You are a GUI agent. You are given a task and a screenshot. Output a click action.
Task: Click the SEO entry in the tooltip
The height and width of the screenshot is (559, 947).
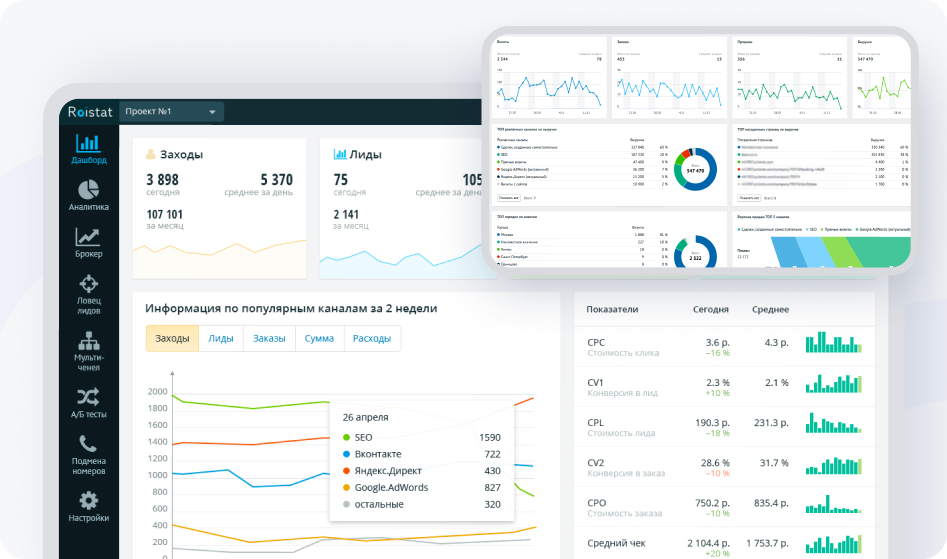pos(422,437)
